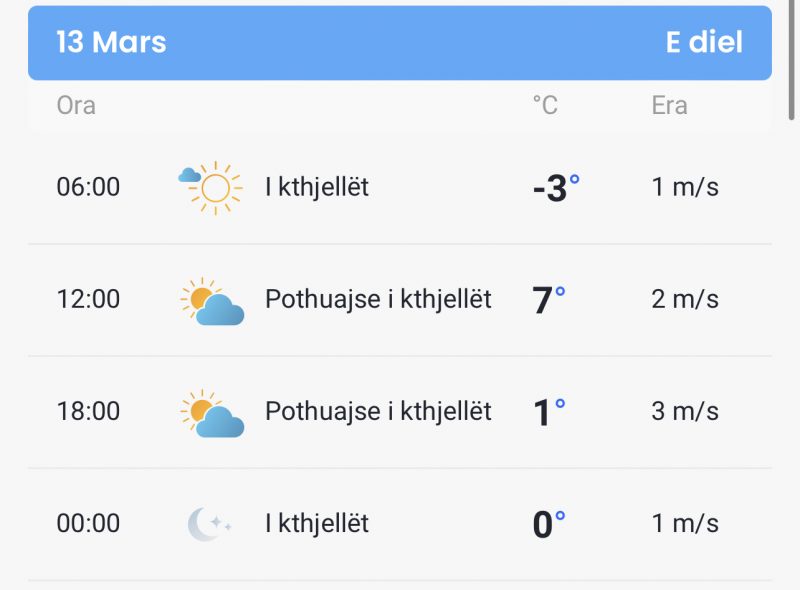
Task: Click the sunny icon at 06:00
Action: 211,187
